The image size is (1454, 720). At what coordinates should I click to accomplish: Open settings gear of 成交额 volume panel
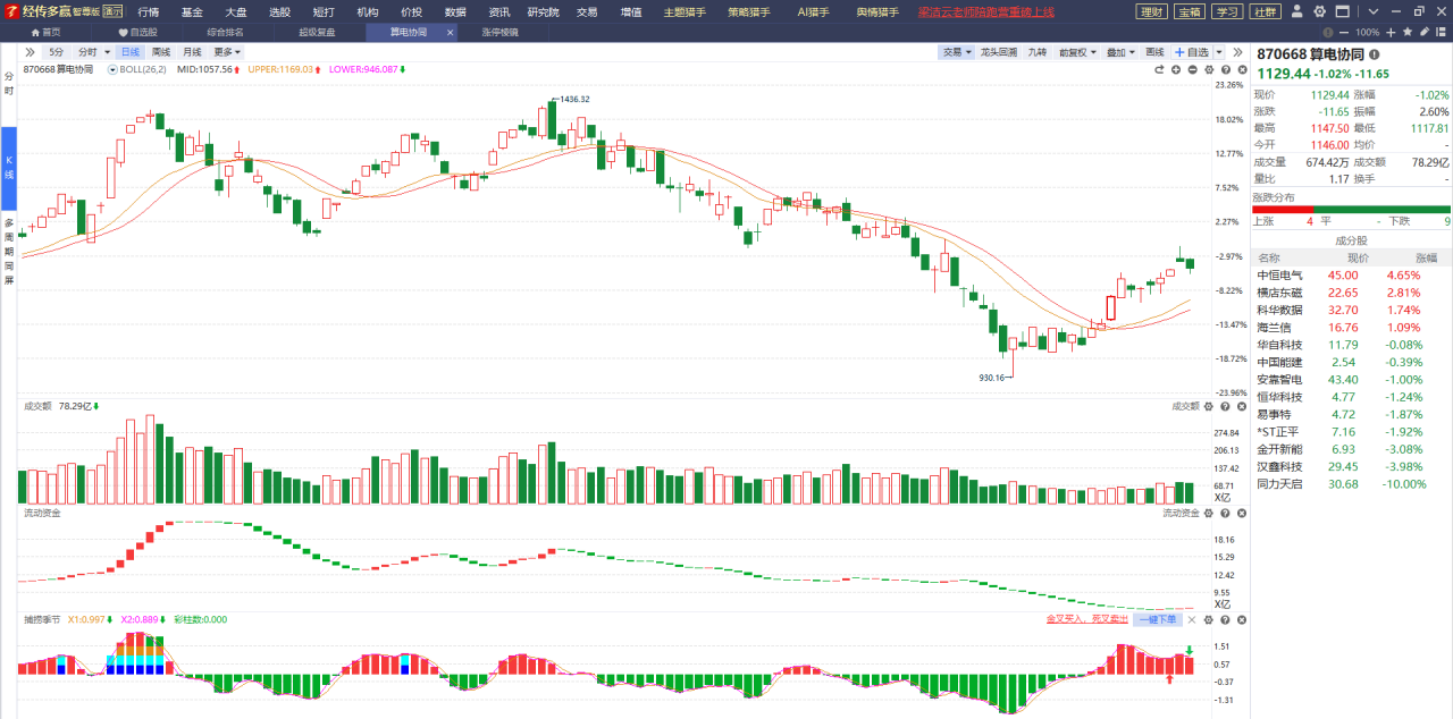(x=1209, y=406)
